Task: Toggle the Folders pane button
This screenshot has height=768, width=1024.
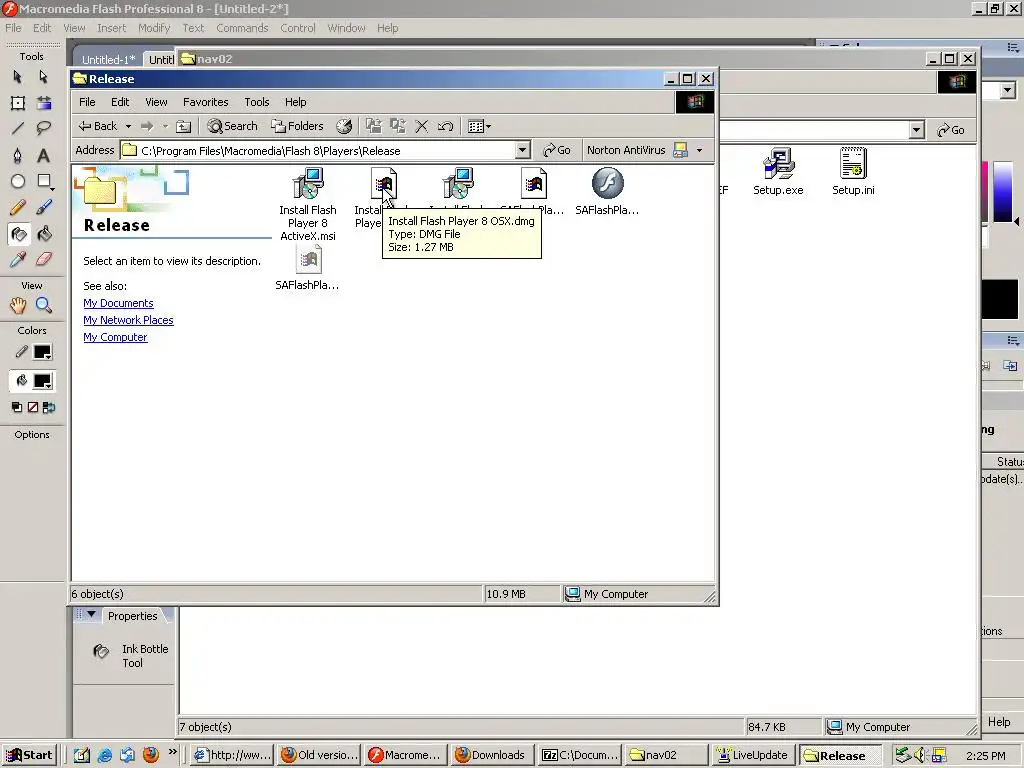Action: point(297,126)
